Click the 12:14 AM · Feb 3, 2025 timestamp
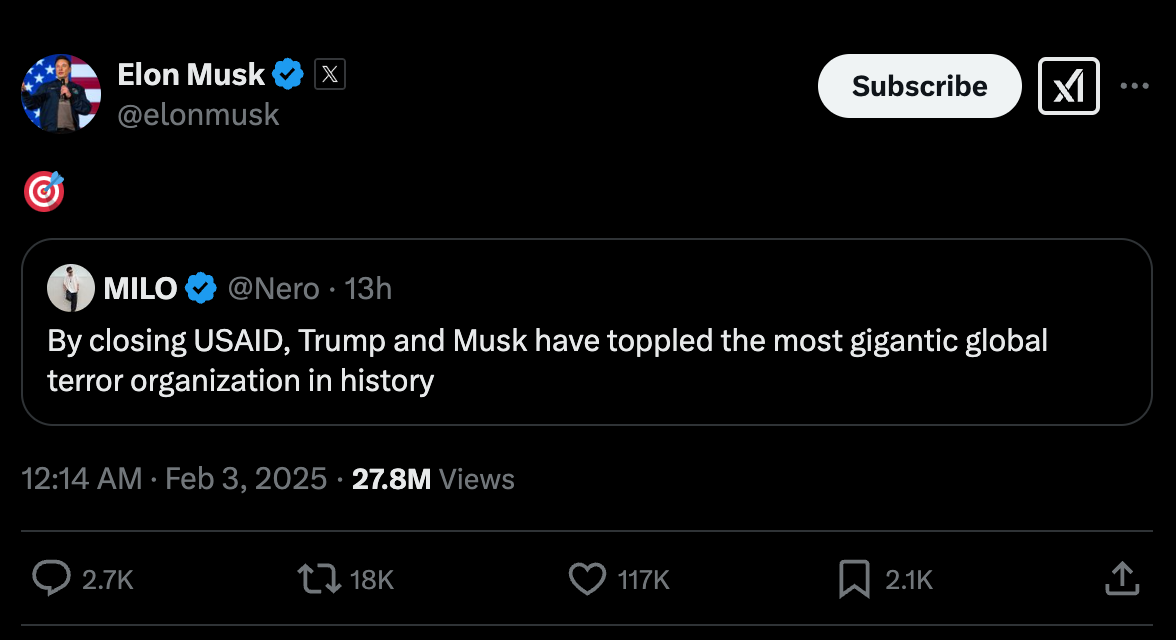Image resolution: width=1176 pixels, height=640 pixels. (174, 479)
